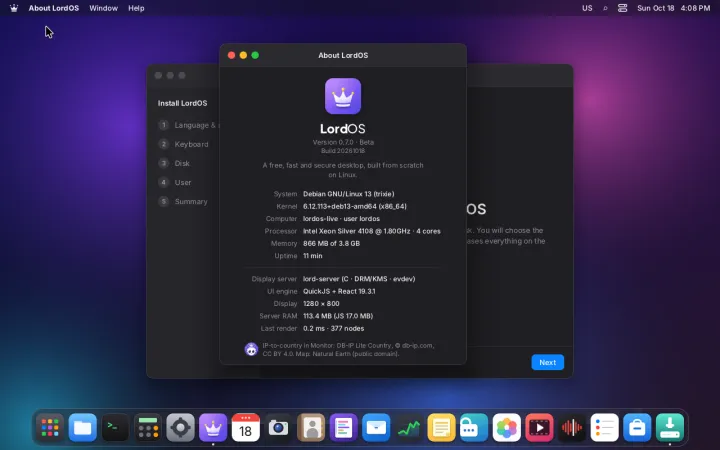This screenshot has width=720, height=450.
Task: Open the app launcher grid in dock
Action: pyautogui.click(x=50, y=428)
